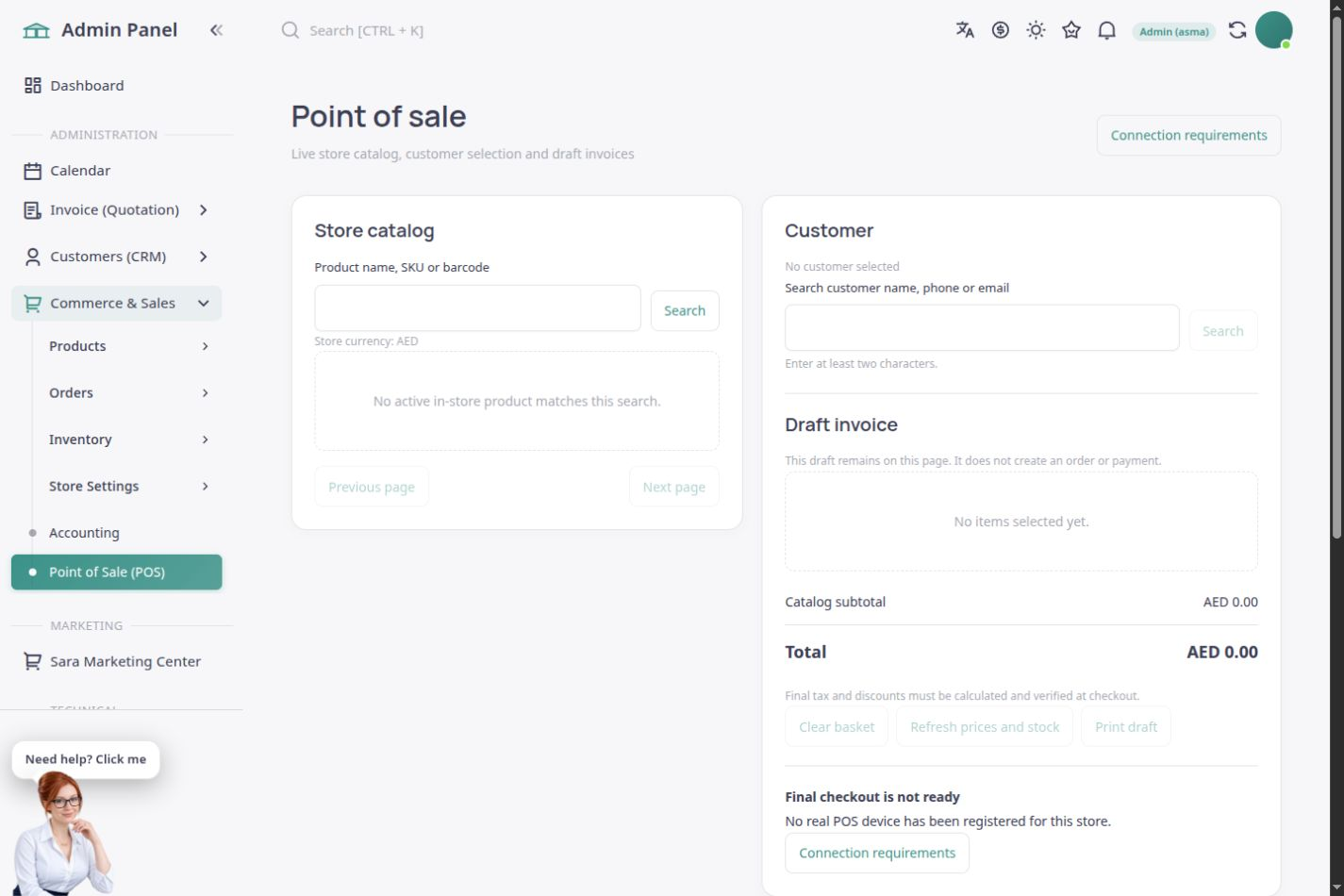Image resolution: width=1344 pixels, height=896 pixels.
Task: Open favorites with the star icon
Action: pyautogui.click(x=1071, y=30)
